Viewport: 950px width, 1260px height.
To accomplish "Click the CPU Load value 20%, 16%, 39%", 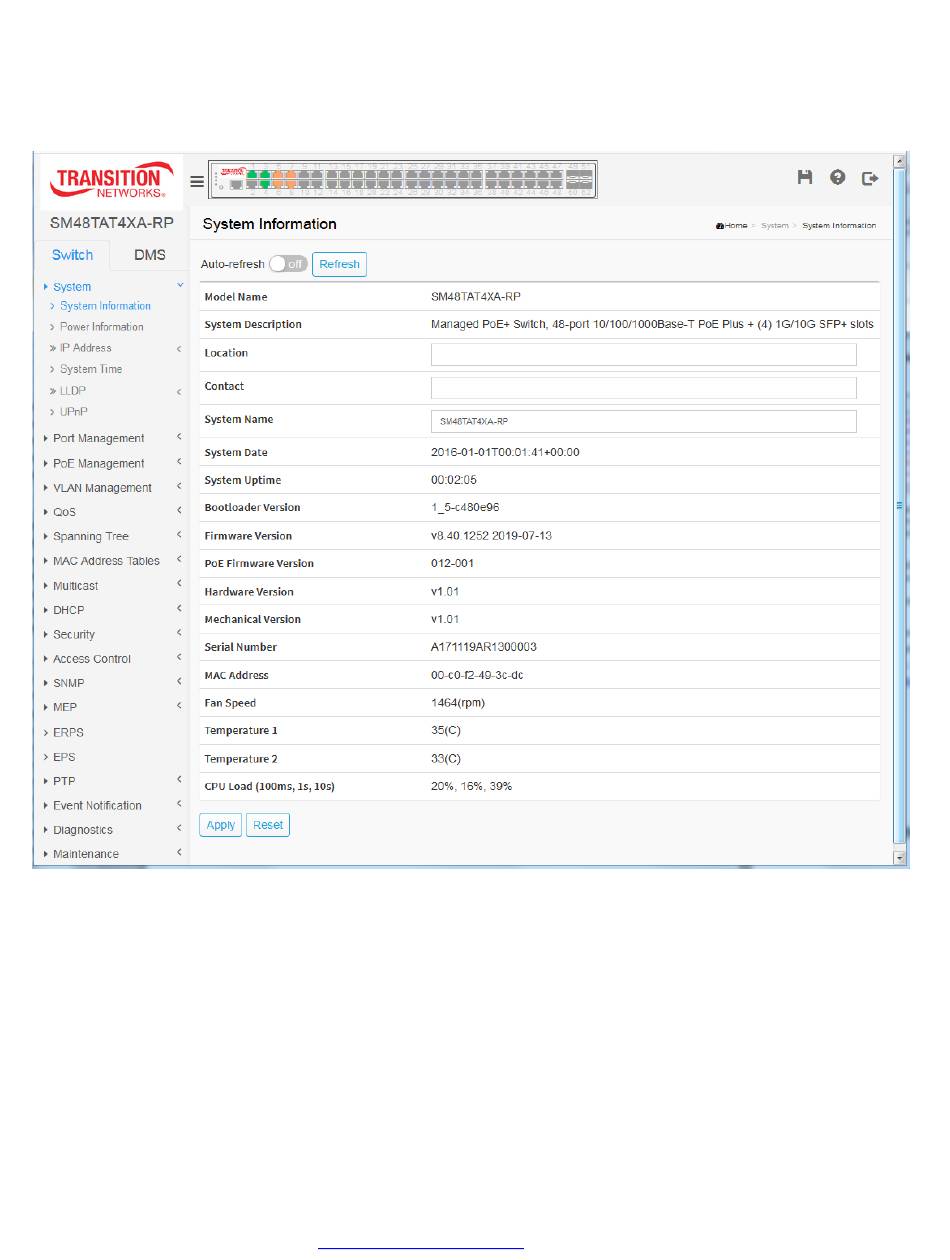I will tap(471, 786).
